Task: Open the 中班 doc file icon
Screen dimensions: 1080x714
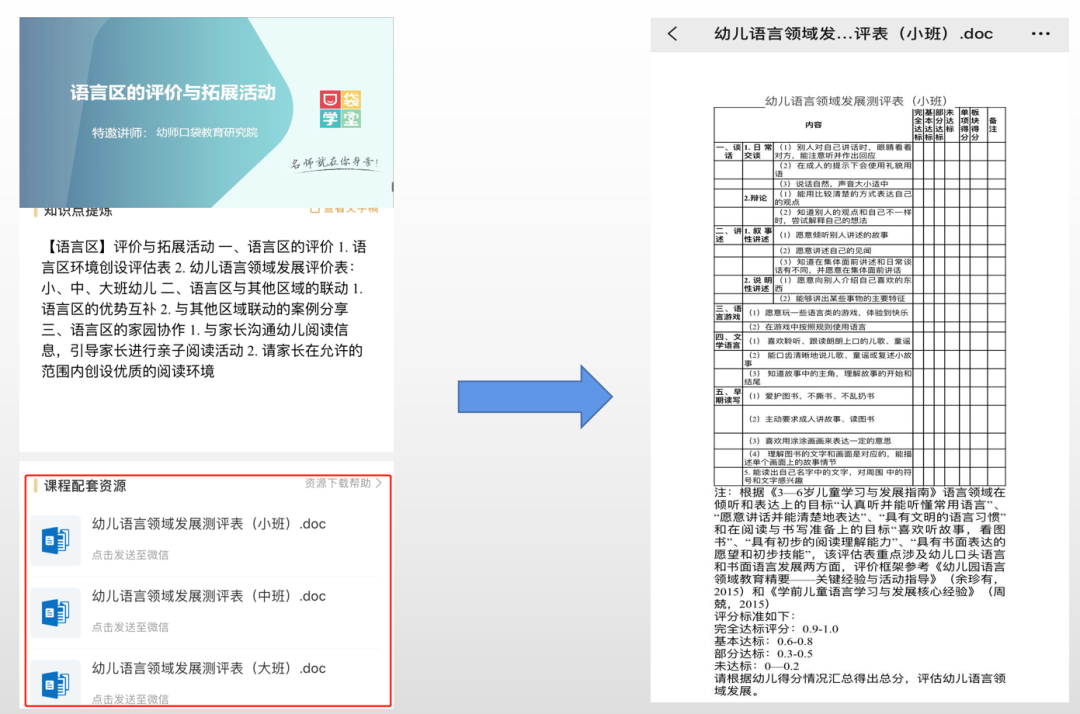Action: click(55, 613)
